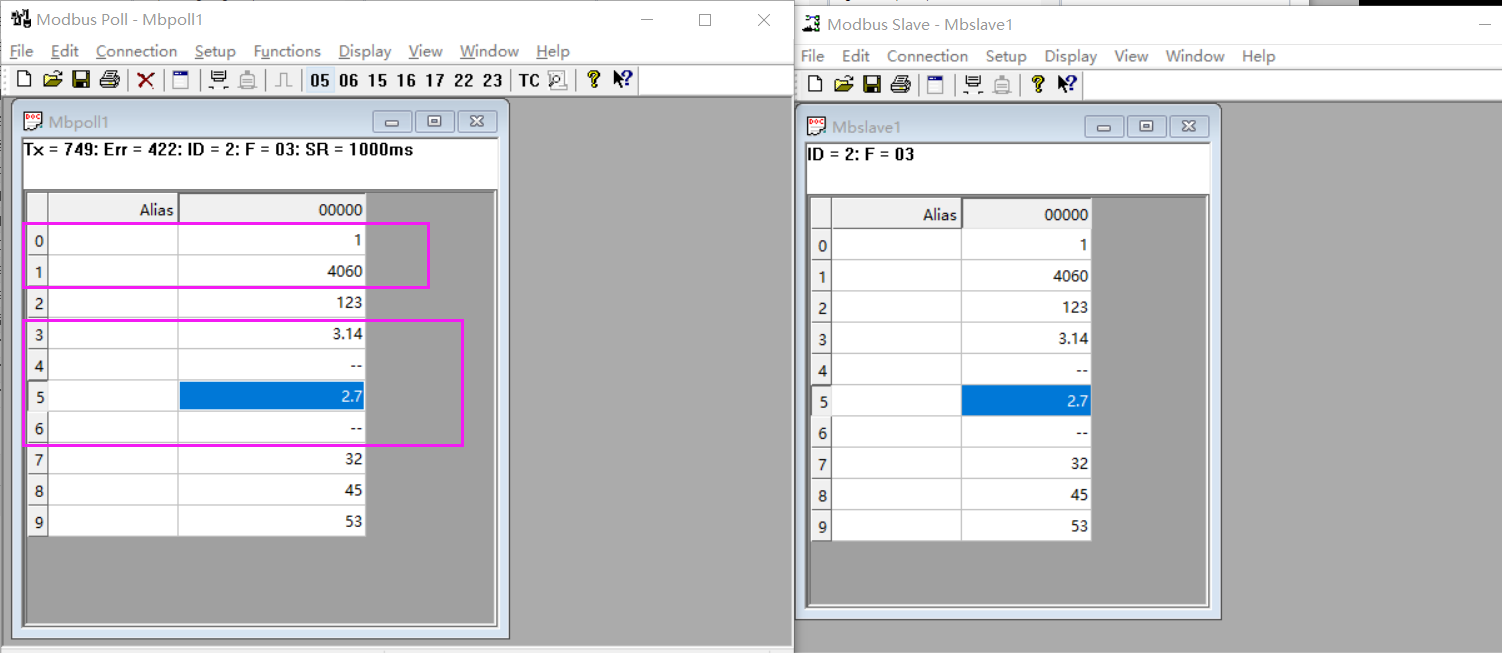This screenshot has height=653, width=1502.
Task: Select function 17 button in Modbus Poll toolbar
Action: coord(435,80)
